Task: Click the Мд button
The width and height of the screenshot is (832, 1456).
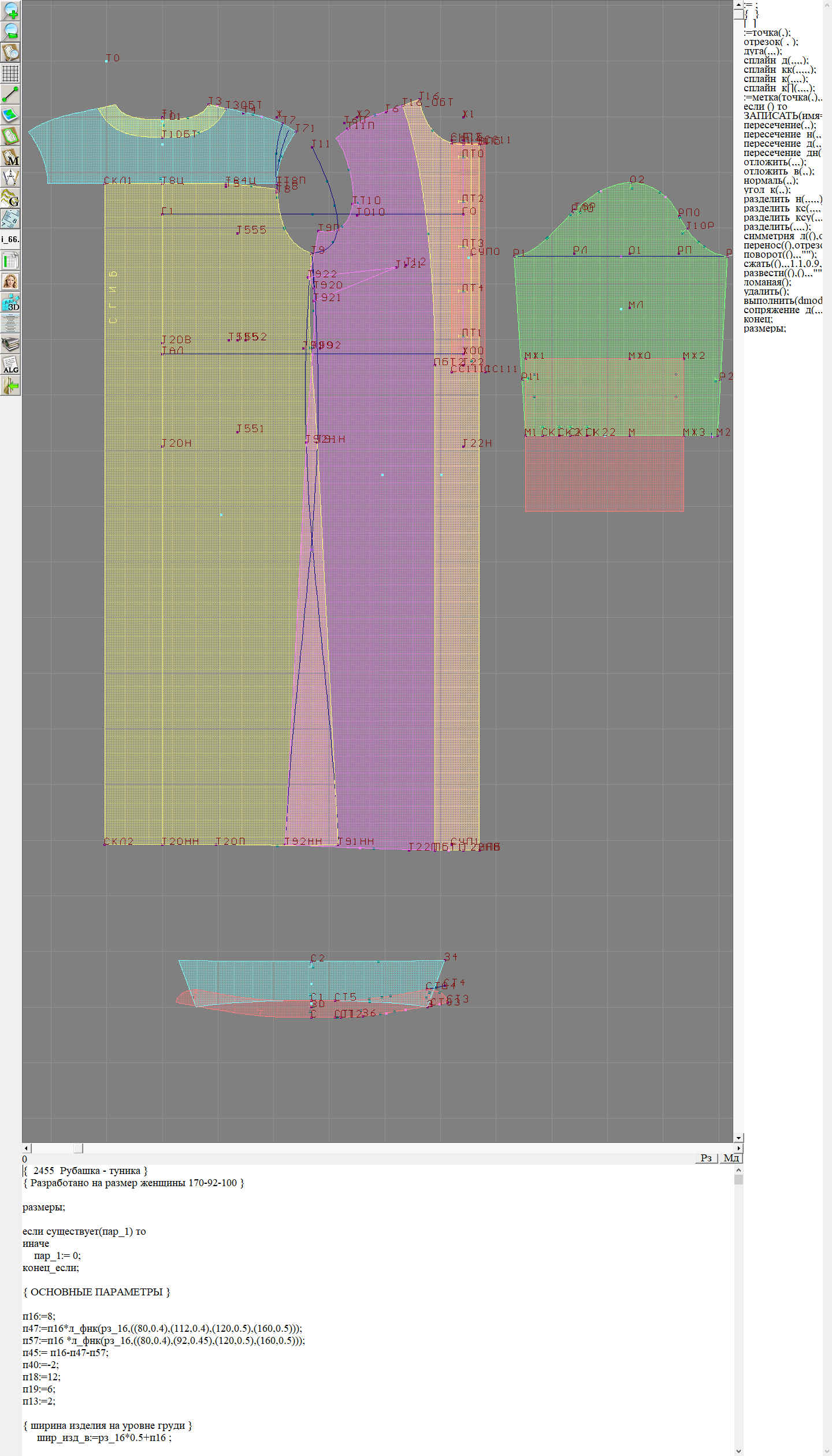Action: pyautogui.click(x=731, y=1158)
